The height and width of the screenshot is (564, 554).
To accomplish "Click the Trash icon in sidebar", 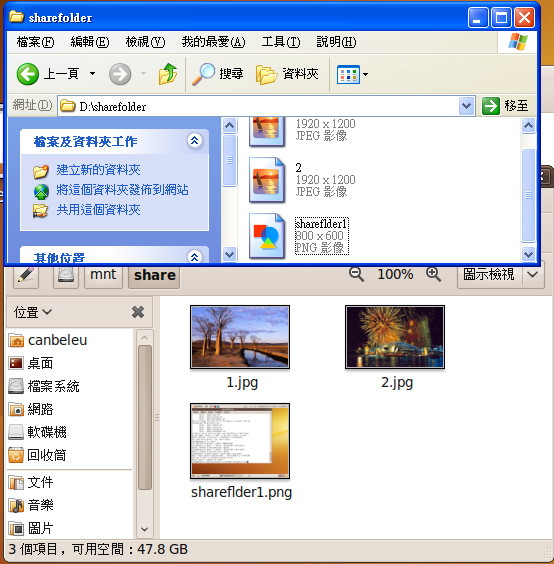I will [x=16, y=455].
